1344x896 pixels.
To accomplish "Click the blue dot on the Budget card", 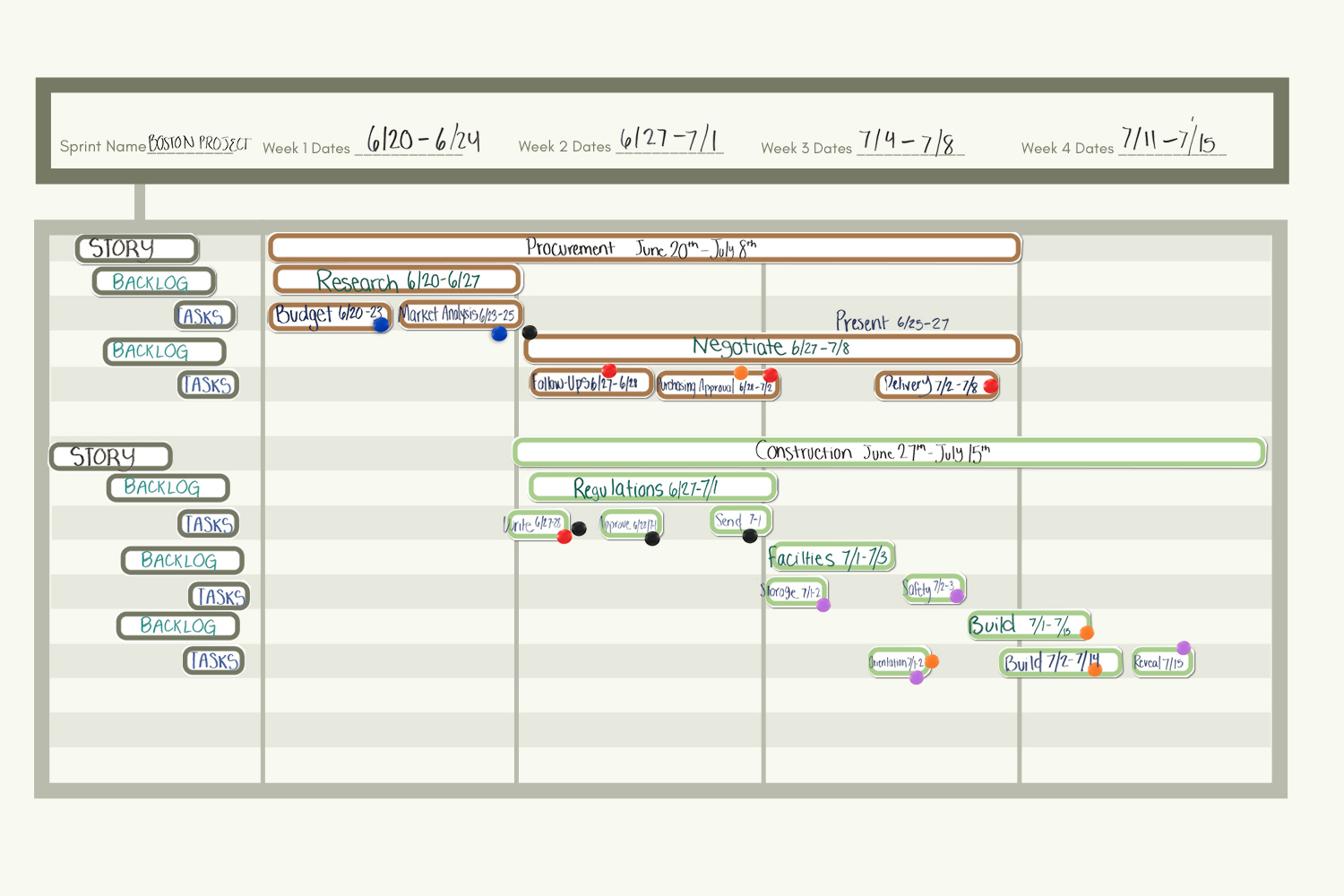I will (x=382, y=324).
